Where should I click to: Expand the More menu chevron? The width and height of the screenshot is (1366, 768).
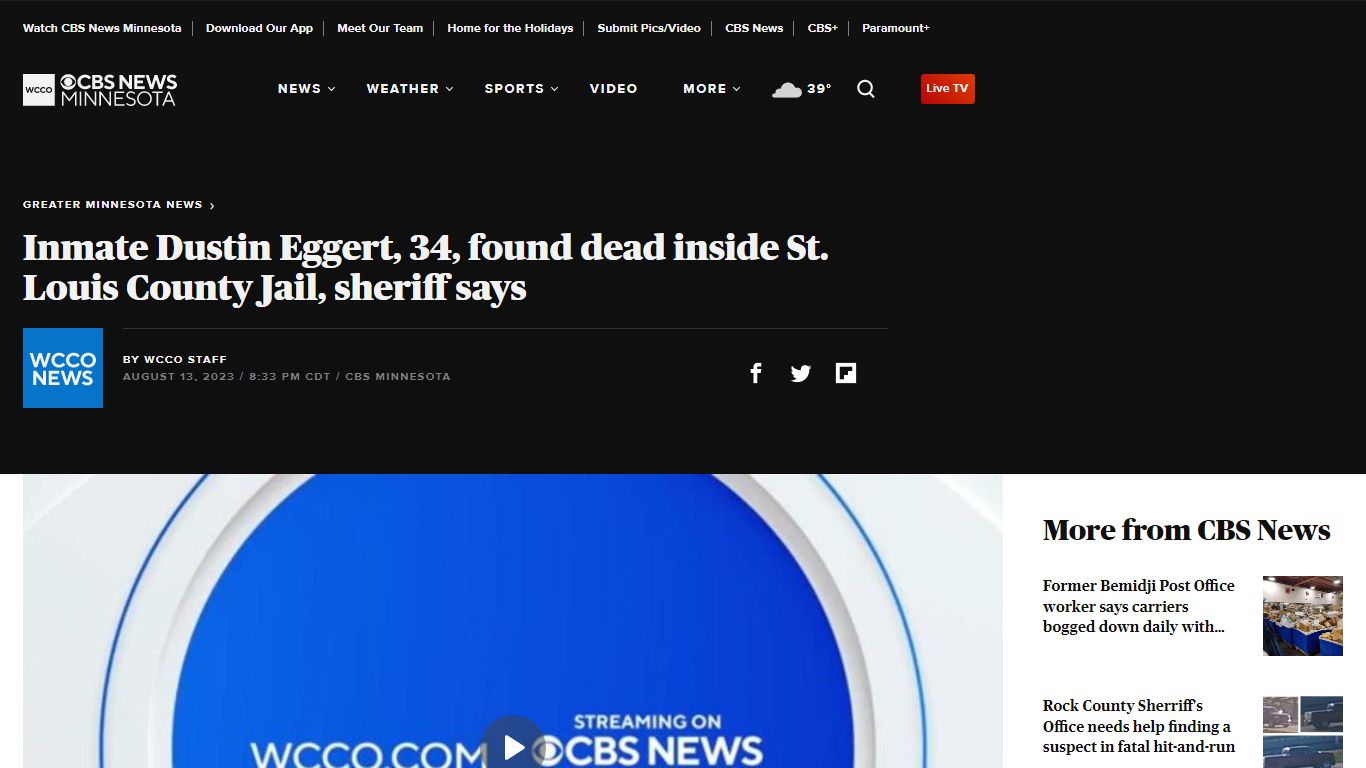tap(737, 89)
